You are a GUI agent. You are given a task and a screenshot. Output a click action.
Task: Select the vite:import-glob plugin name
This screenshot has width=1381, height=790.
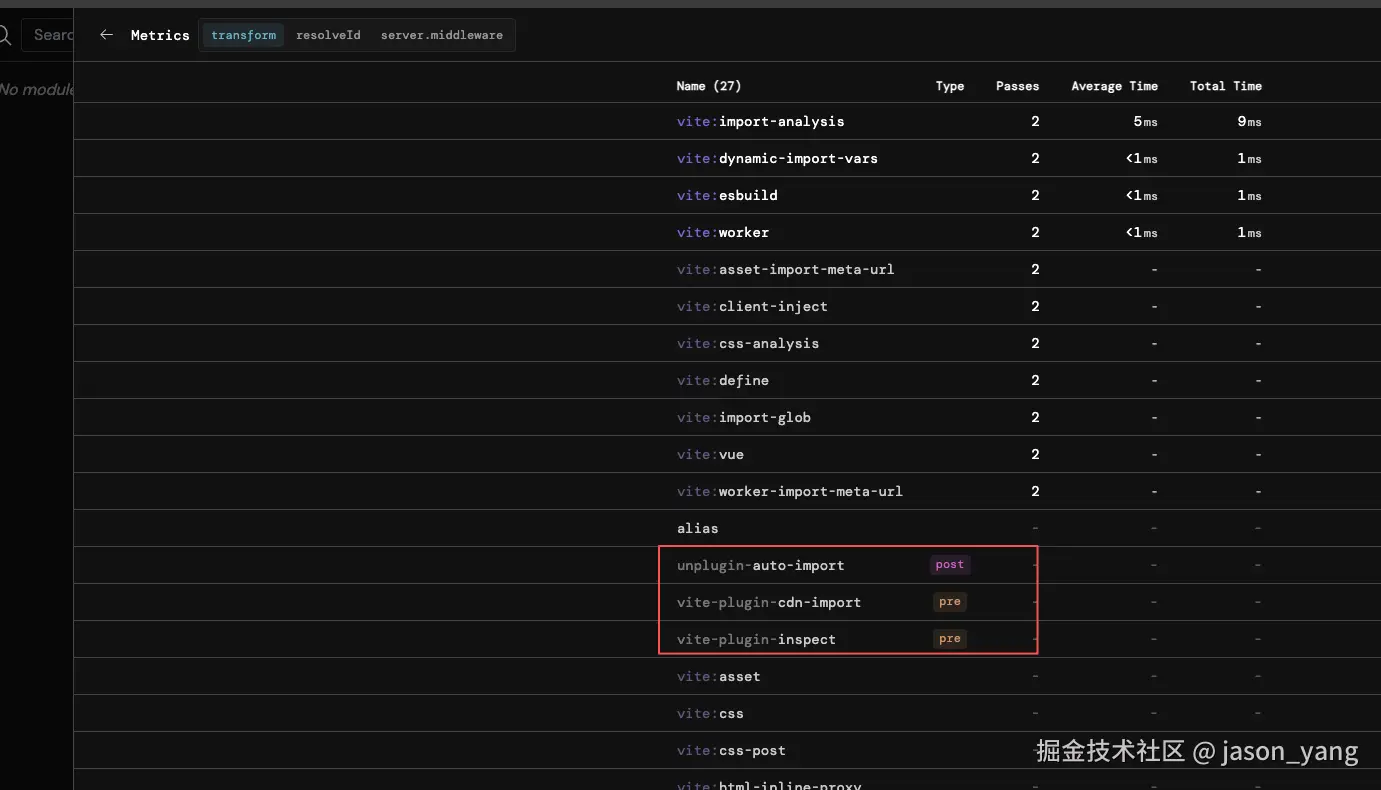click(743, 417)
